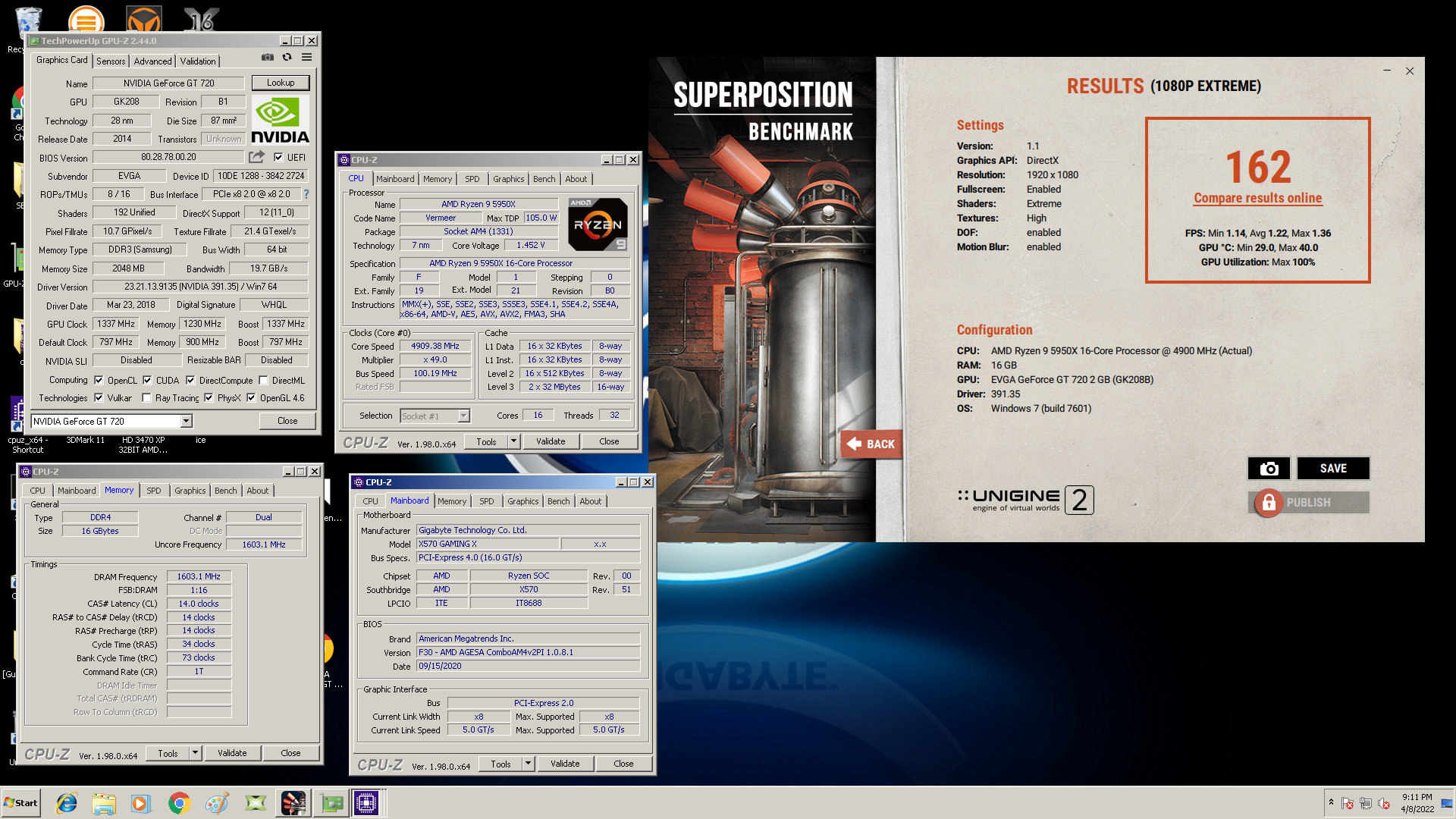Image resolution: width=1456 pixels, height=819 pixels.
Task: Open Windows Media Player from the taskbar
Action: (141, 803)
